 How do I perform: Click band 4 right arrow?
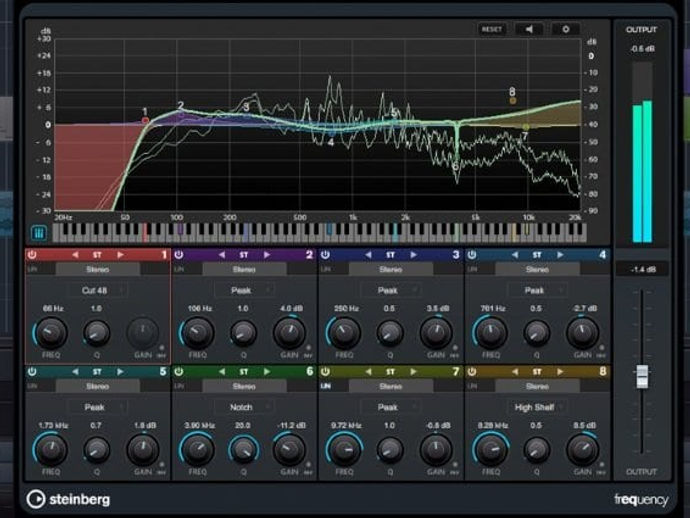pos(560,254)
